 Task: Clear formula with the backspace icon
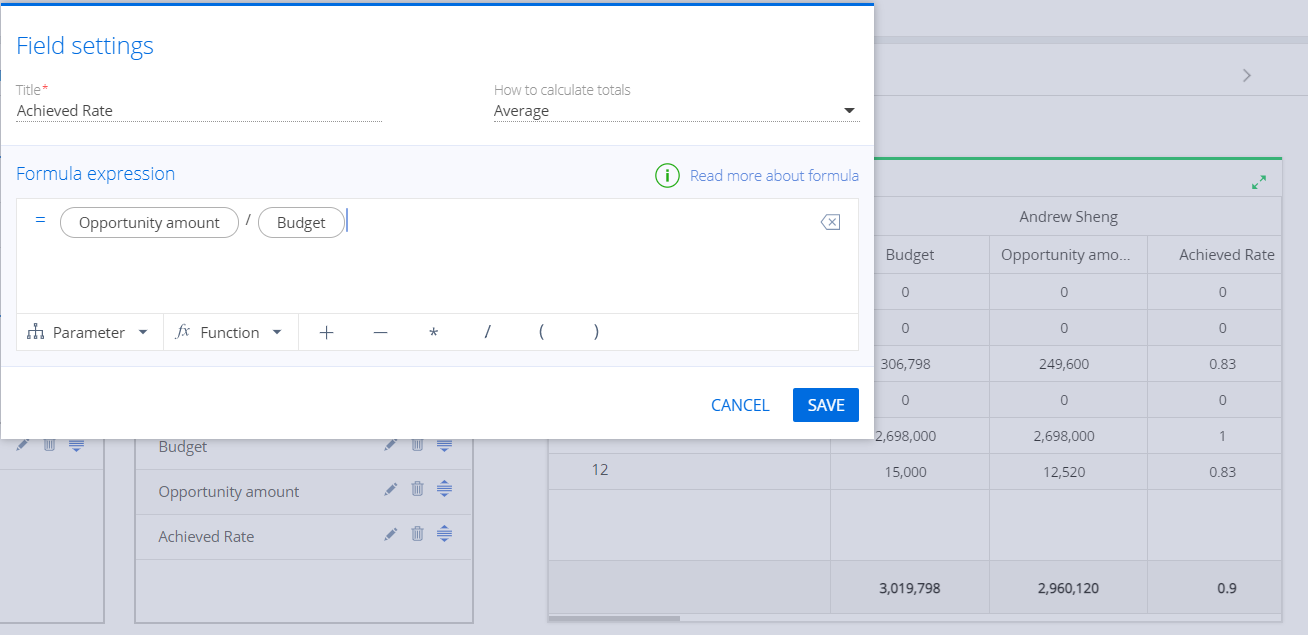(x=830, y=222)
